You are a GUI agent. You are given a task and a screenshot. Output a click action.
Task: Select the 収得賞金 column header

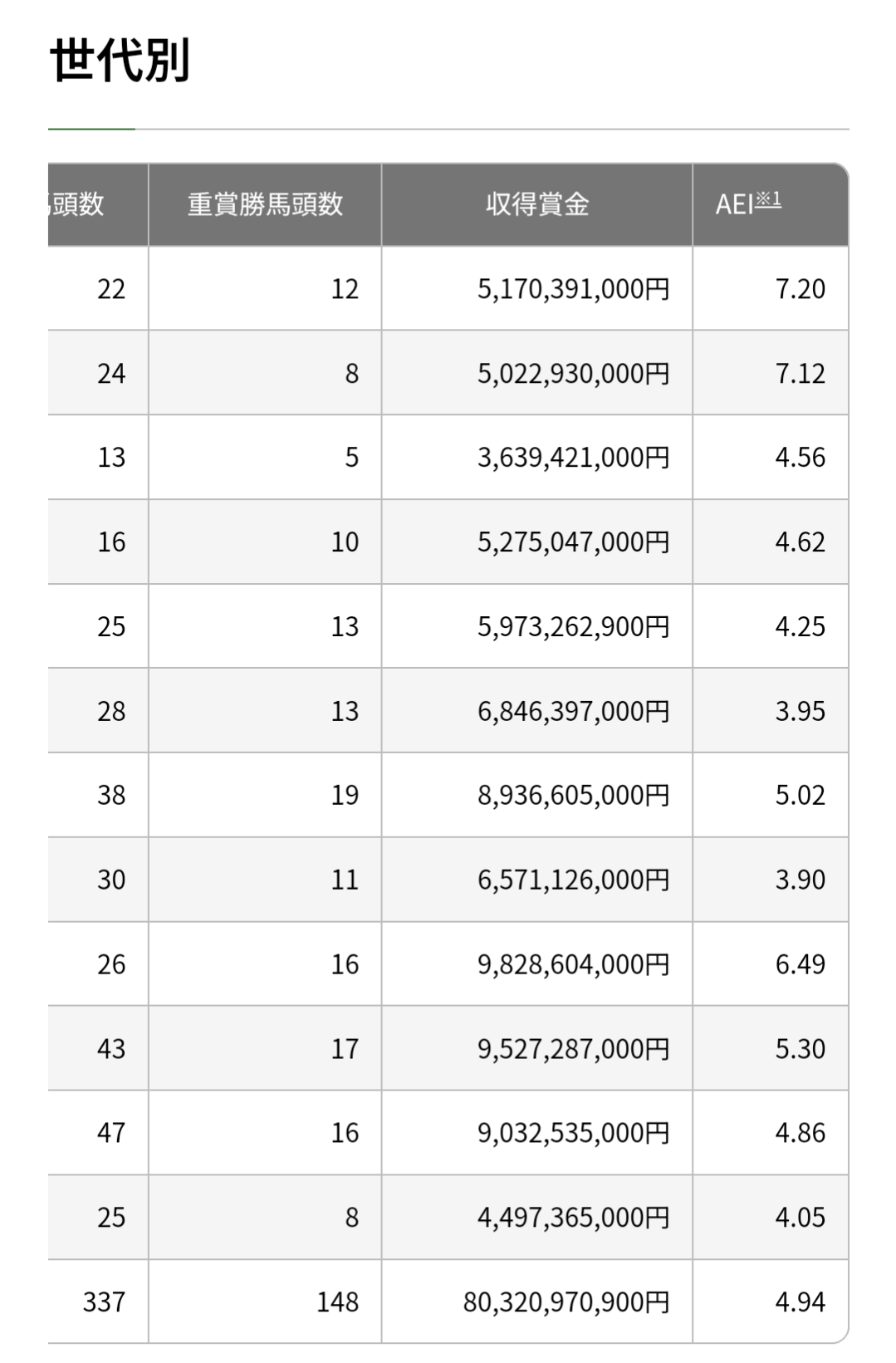tap(536, 204)
